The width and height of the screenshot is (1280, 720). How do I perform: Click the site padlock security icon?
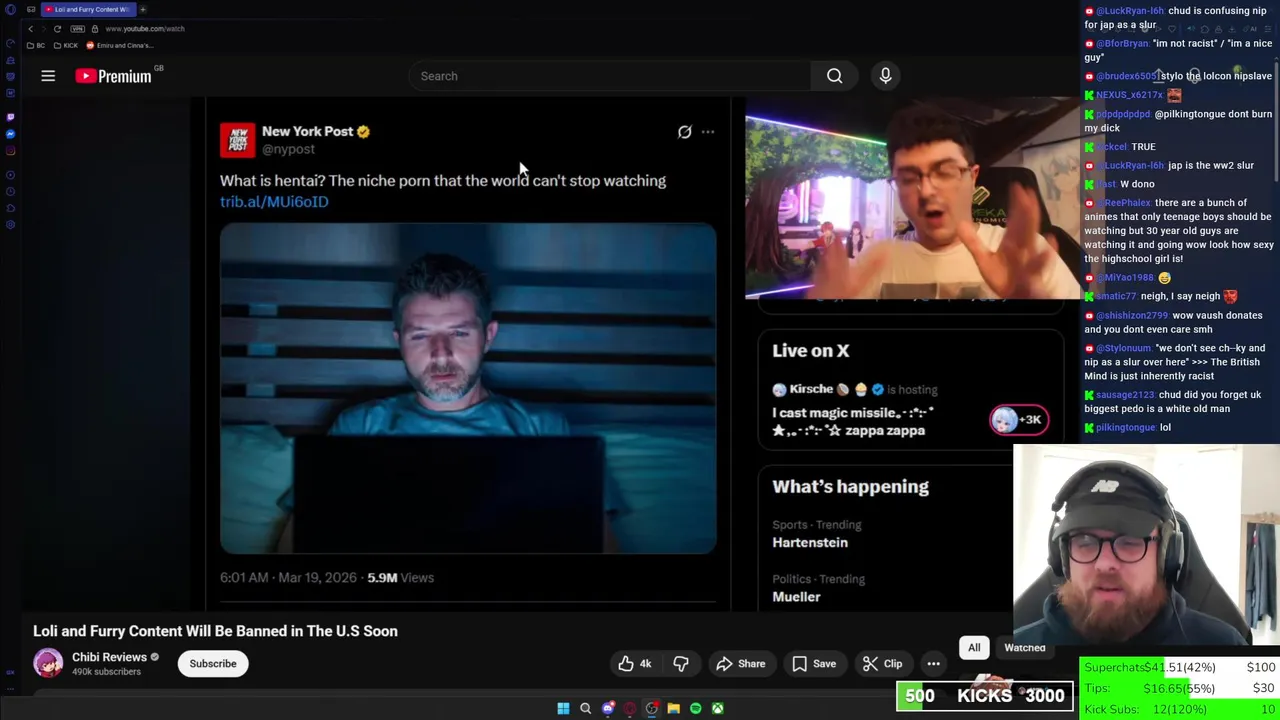click(x=95, y=29)
